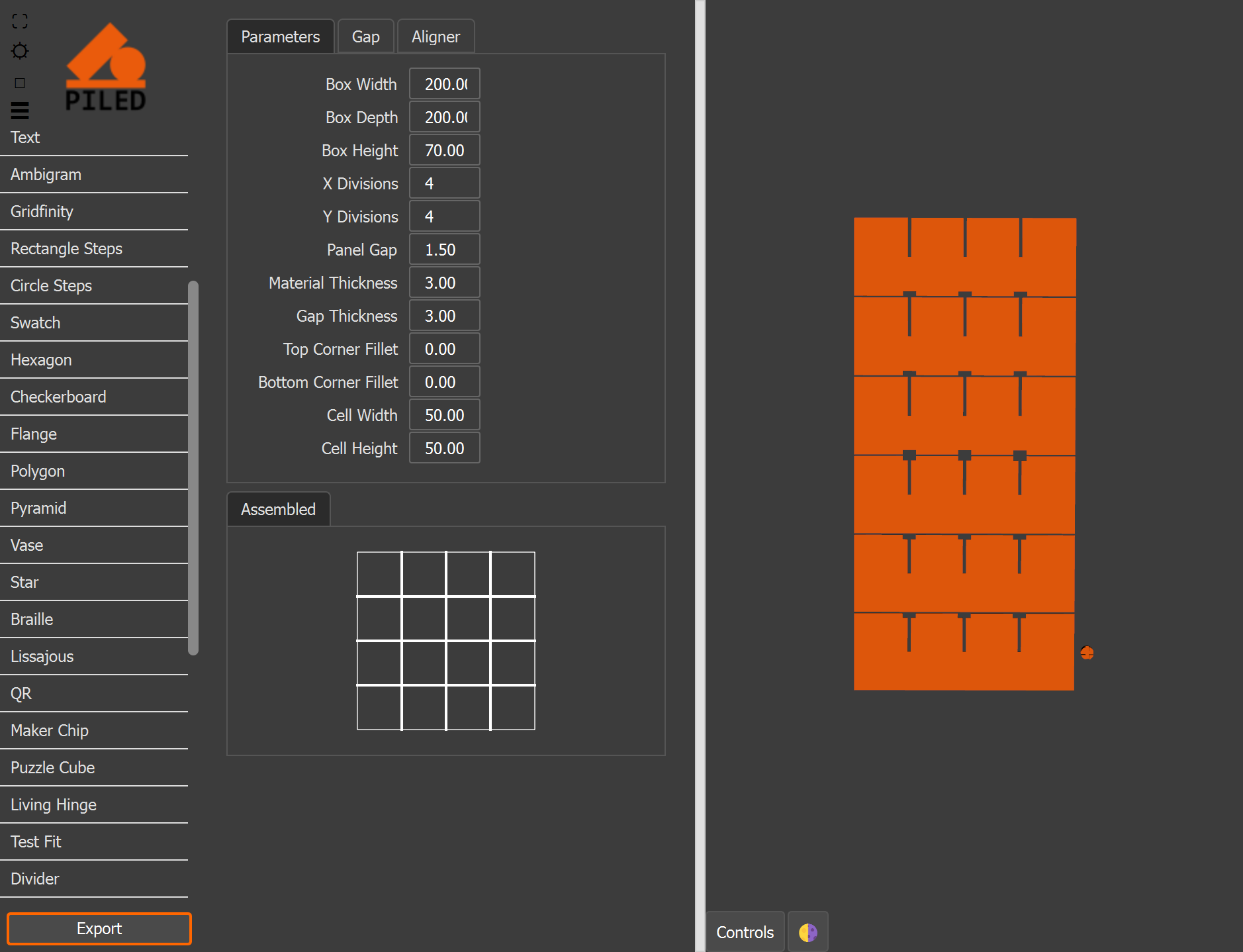Viewport: 1243px width, 952px height.
Task: Switch to the Gap tab
Action: [365, 36]
